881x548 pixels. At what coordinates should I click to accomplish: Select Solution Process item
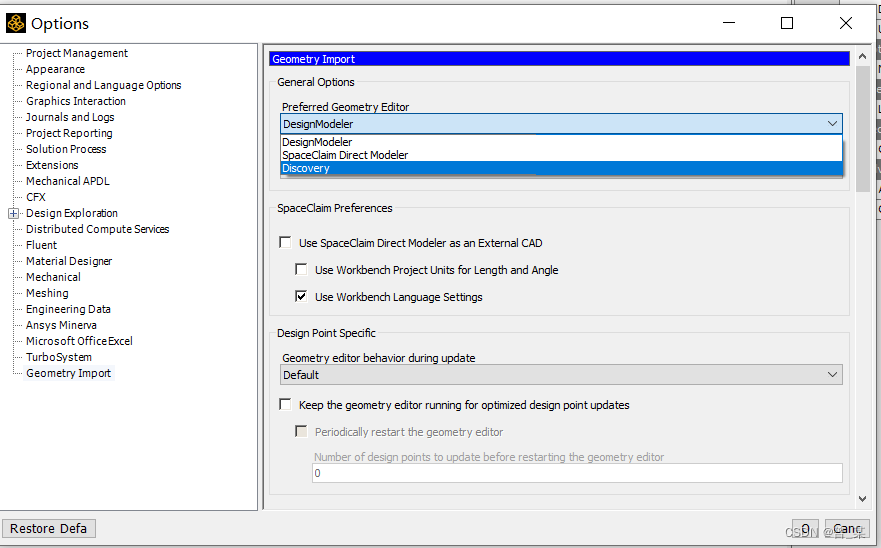[x=66, y=149]
